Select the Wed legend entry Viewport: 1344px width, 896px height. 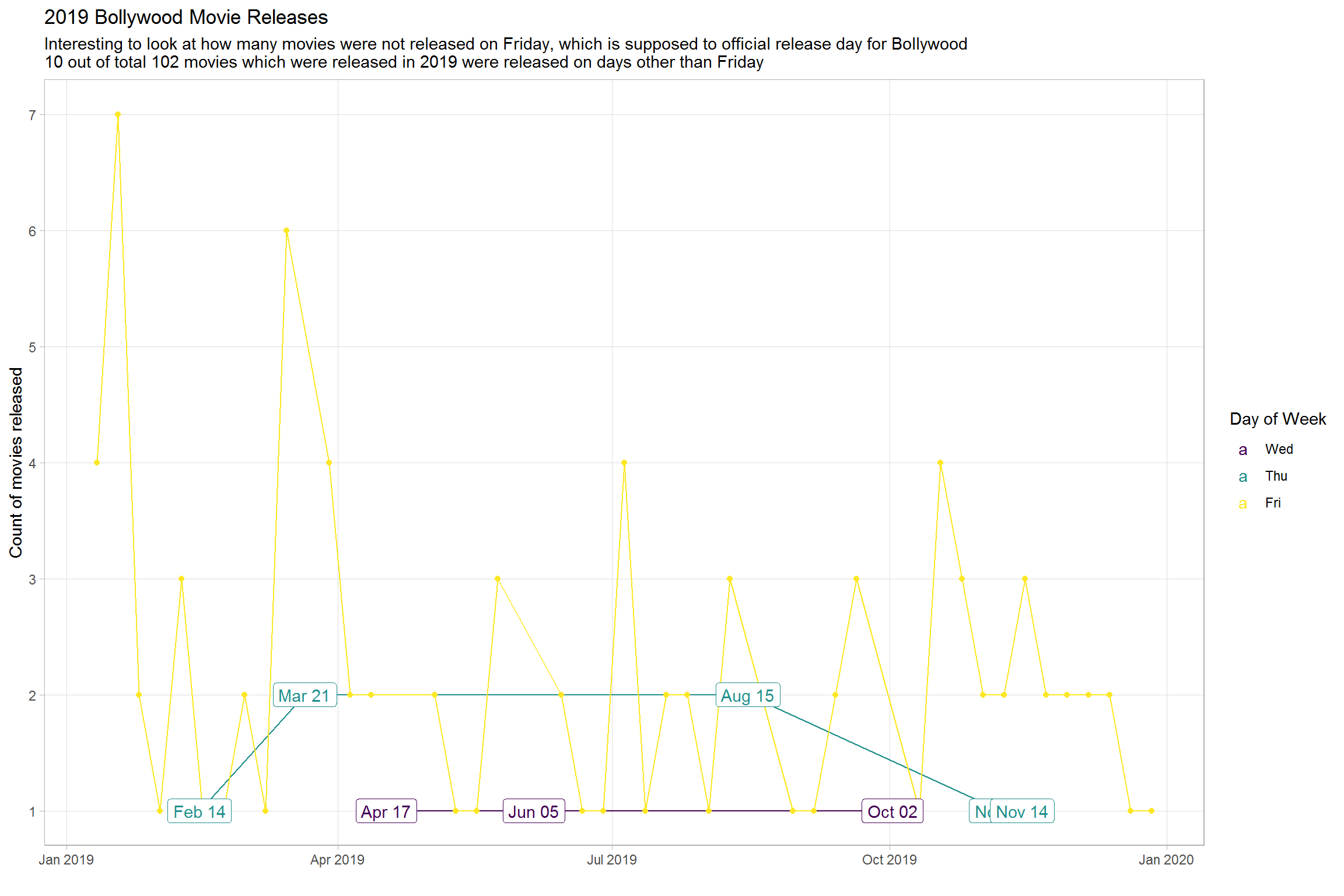(1279, 449)
